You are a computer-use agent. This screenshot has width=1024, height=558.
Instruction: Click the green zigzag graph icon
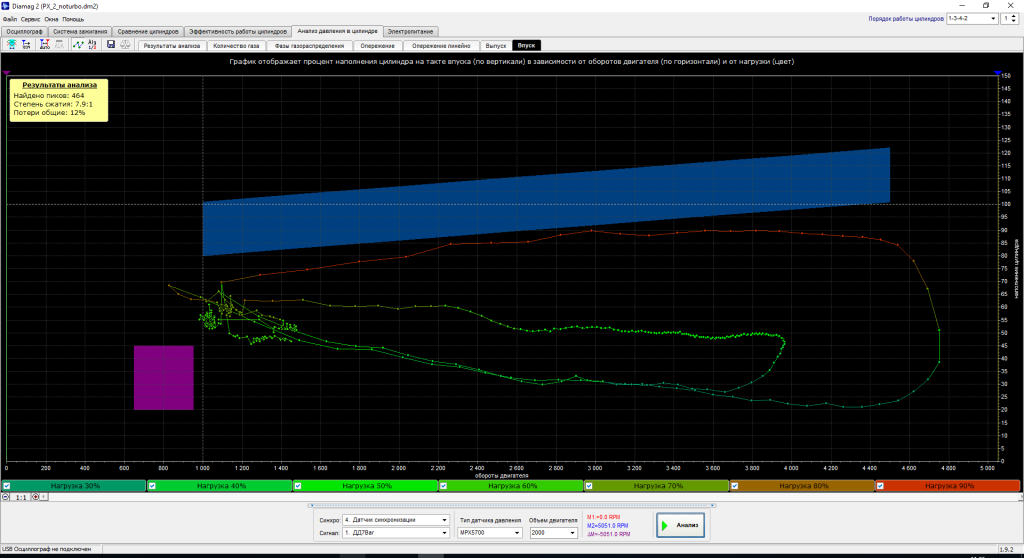78,44
